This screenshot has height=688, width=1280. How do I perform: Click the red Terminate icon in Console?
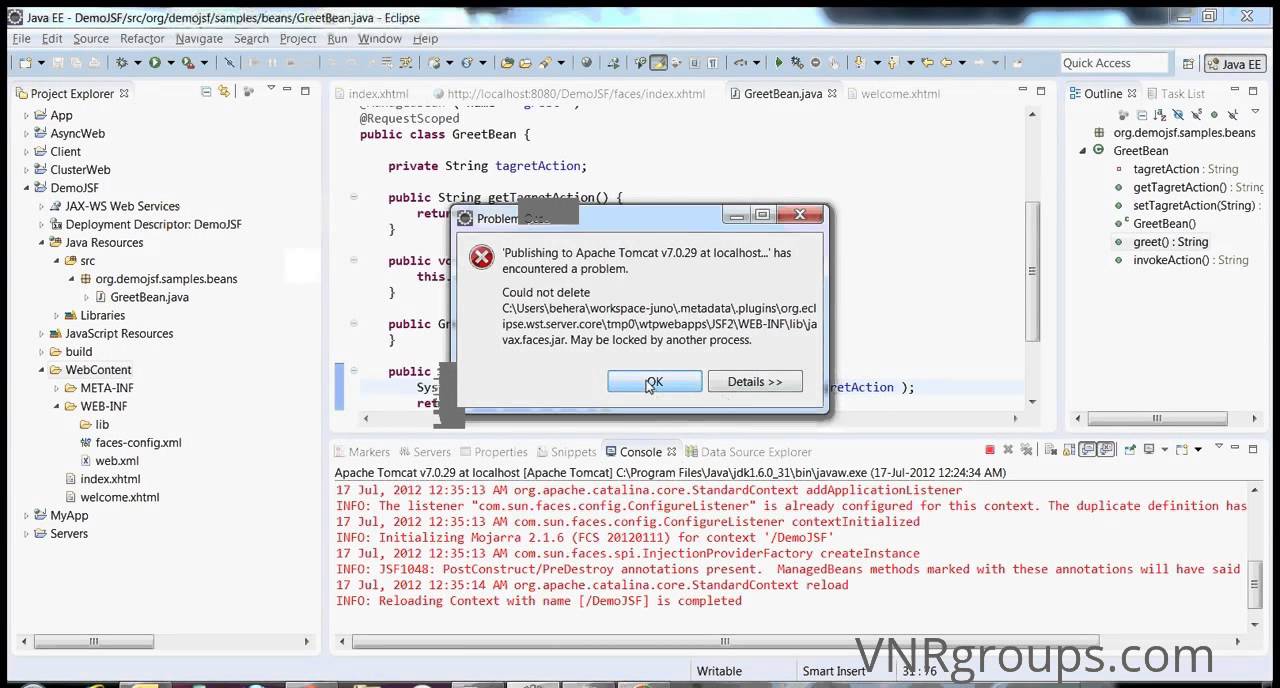click(990, 450)
